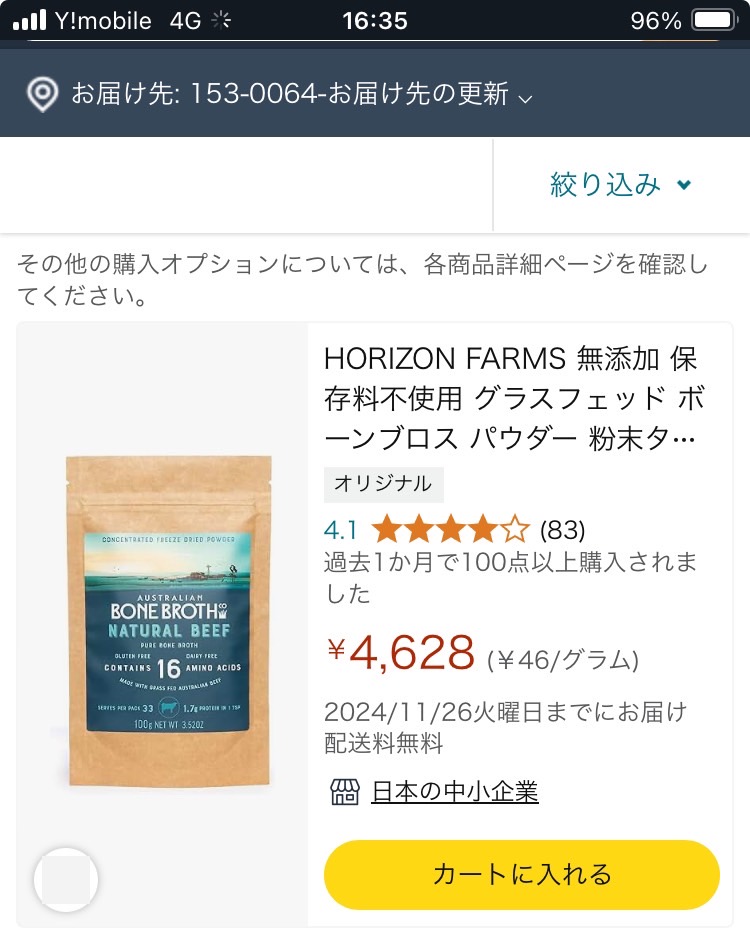The width and height of the screenshot is (750, 935).
Task: Tap the 16:35 status bar clock
Action: (375, 21)
